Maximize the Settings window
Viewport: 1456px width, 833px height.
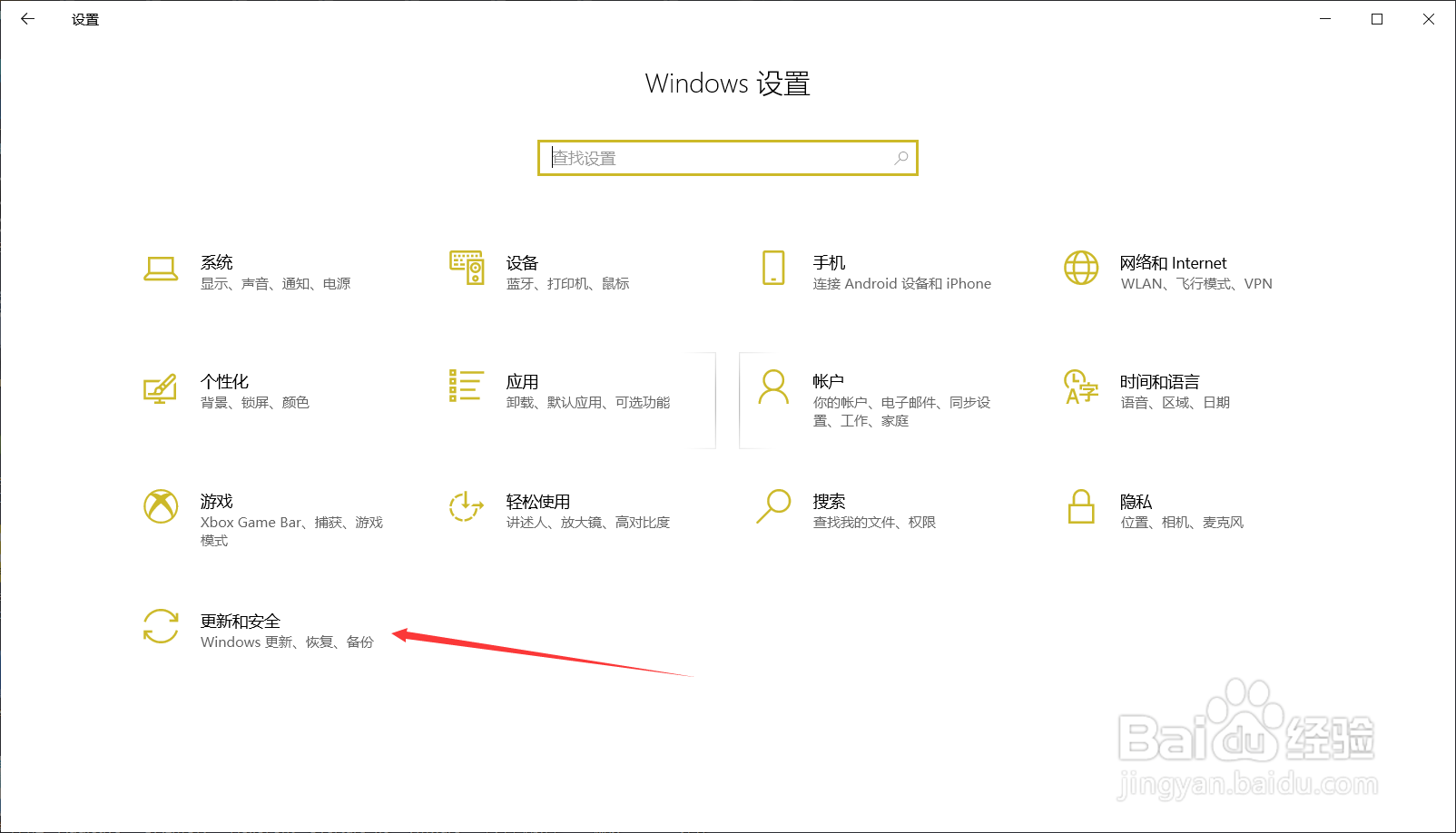pos(1377,19)
